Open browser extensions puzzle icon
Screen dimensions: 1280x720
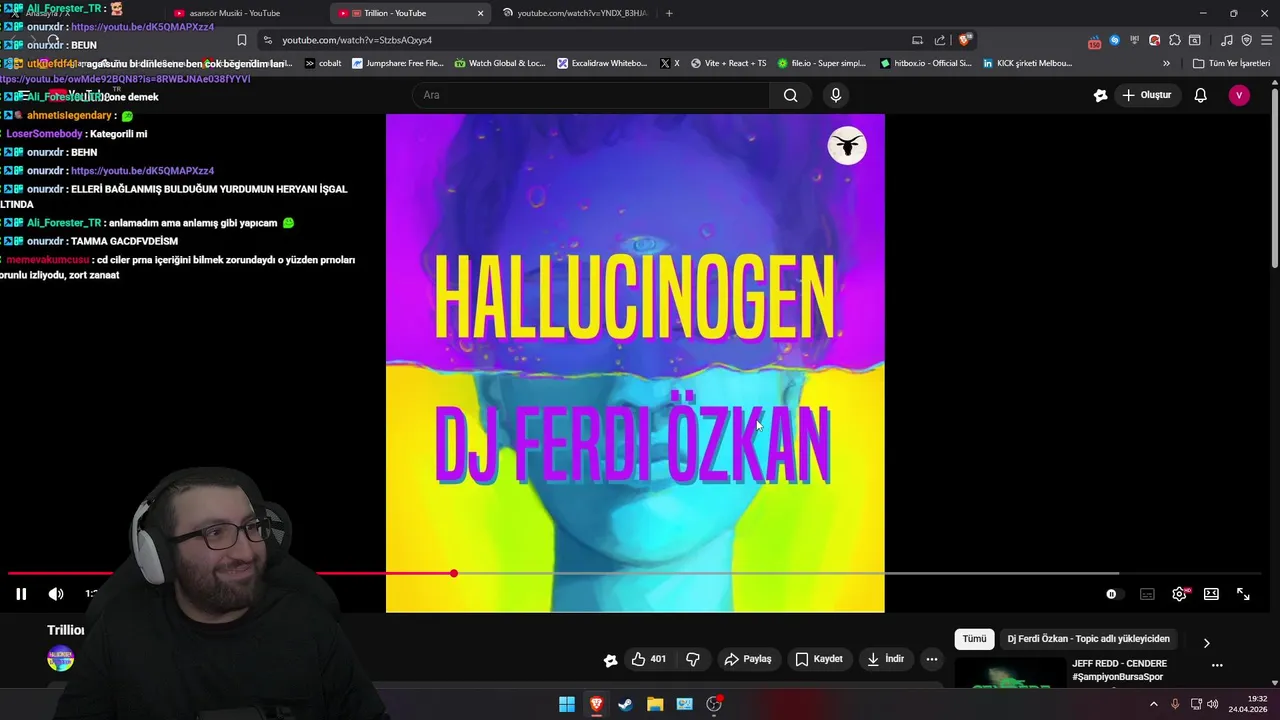click(1175, 40)
